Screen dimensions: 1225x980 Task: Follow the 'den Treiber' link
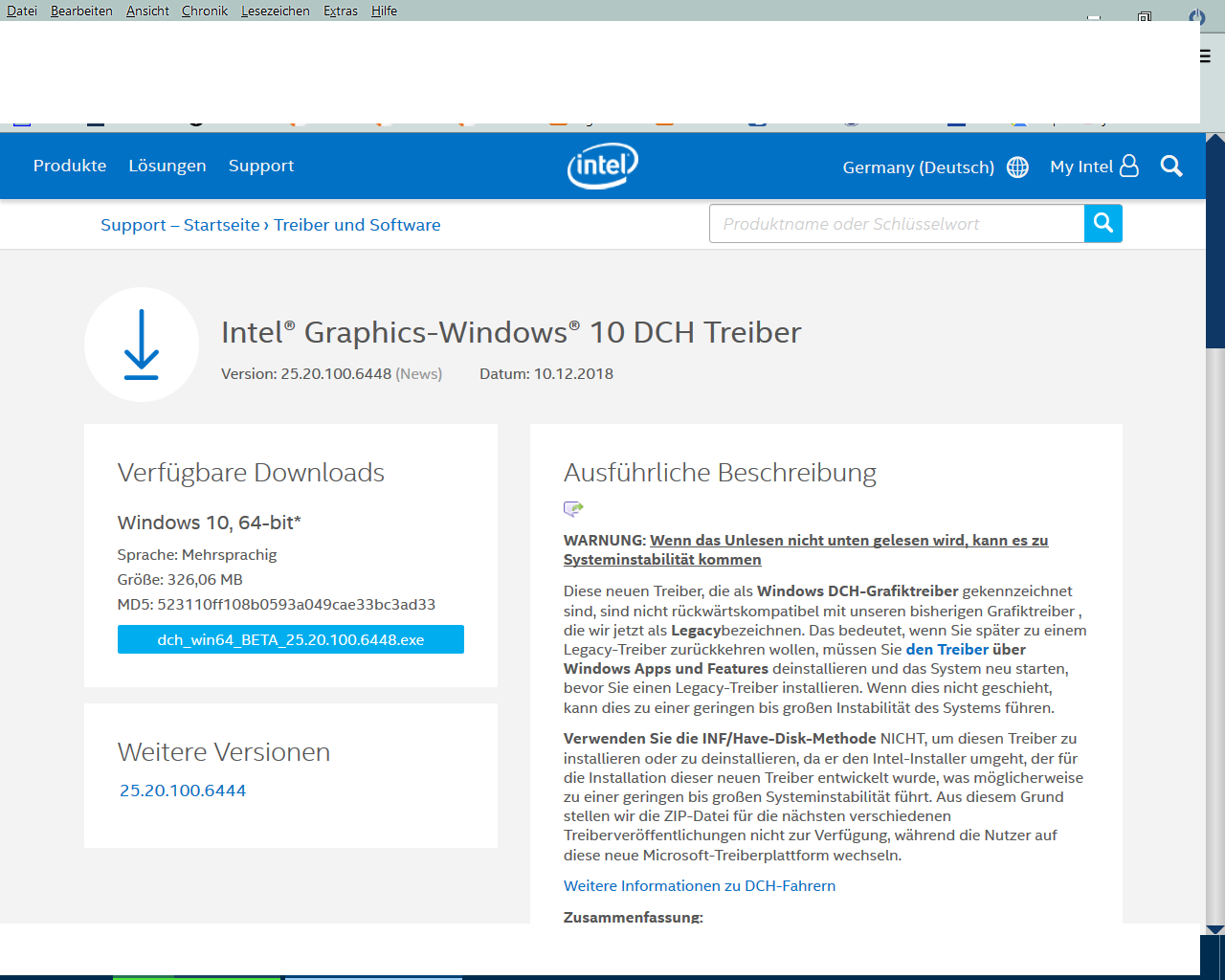coord(947,649)
